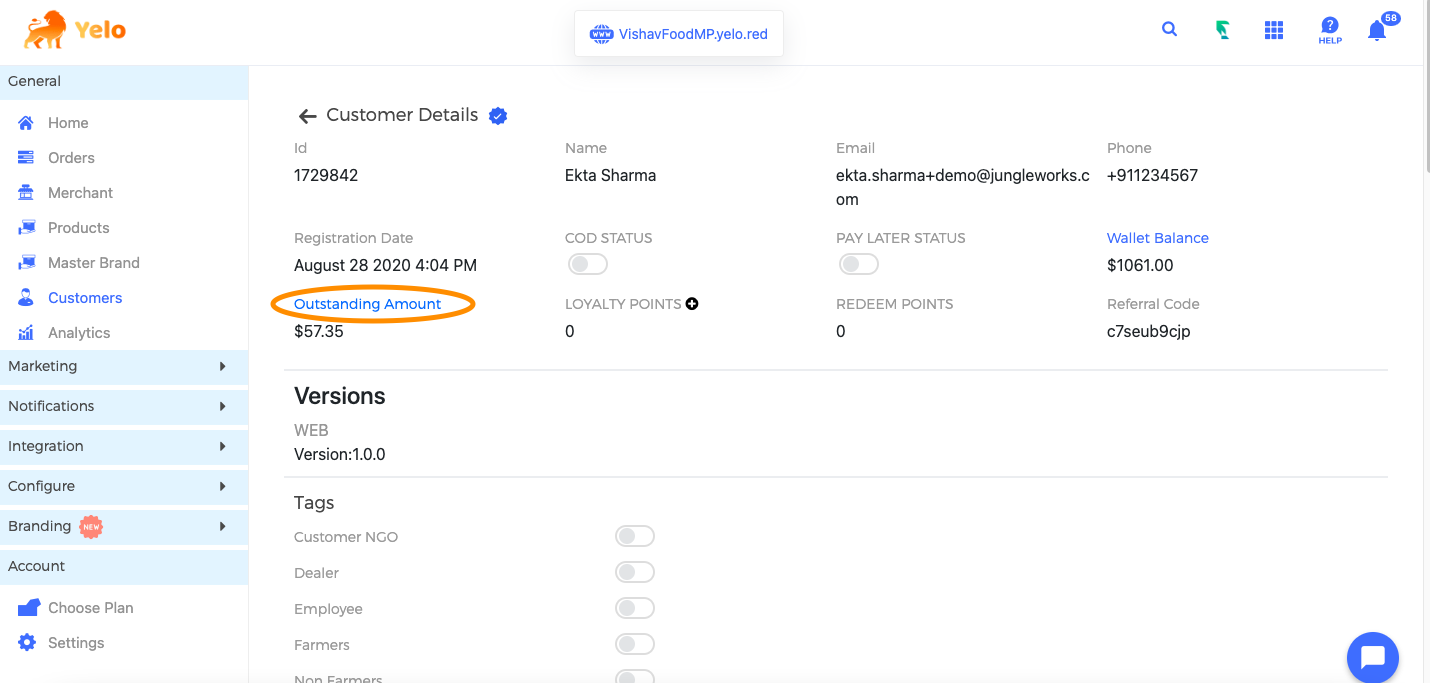Viewport: 1430px width, 683px height.
Task: Enable the Pay Later Status switch
Action: [858, 265]
